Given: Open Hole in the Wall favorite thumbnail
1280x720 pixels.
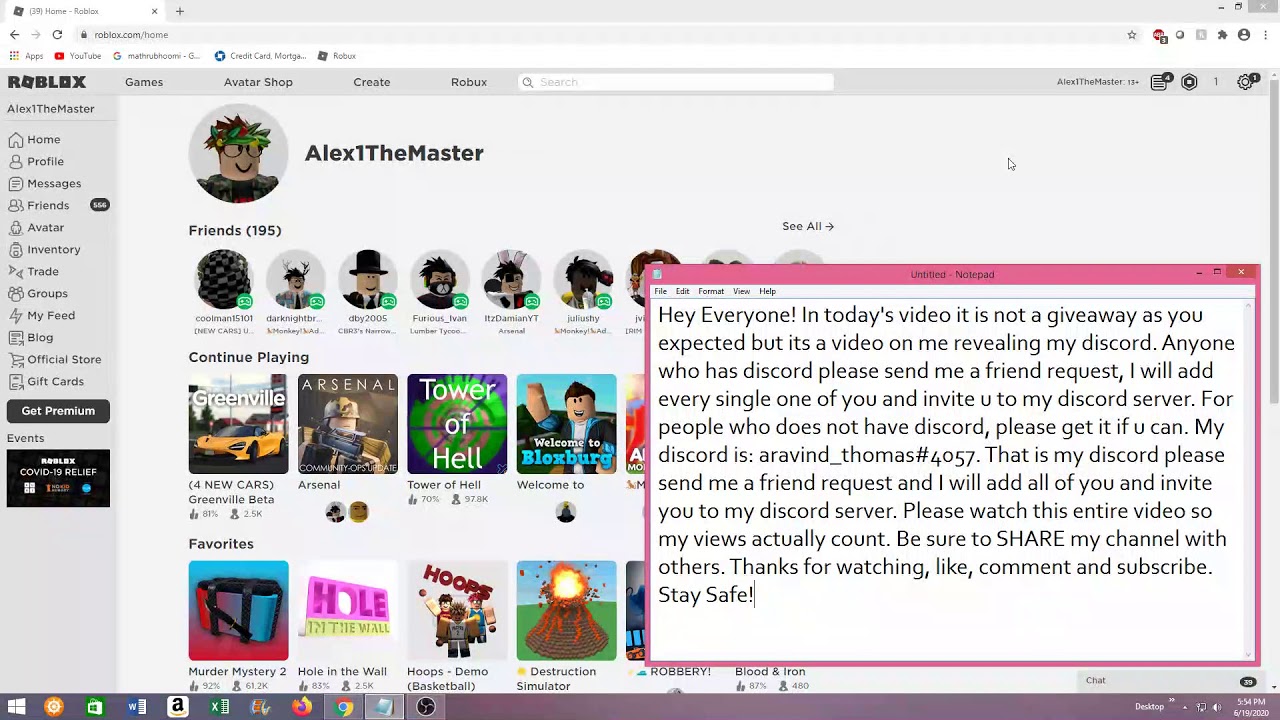Looking at the screenshot, I should (348, 611).
